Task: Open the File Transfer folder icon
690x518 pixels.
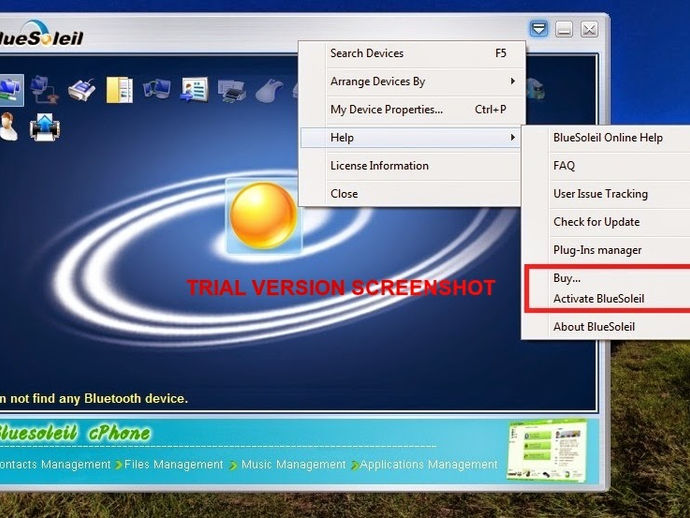Action: 119,90
